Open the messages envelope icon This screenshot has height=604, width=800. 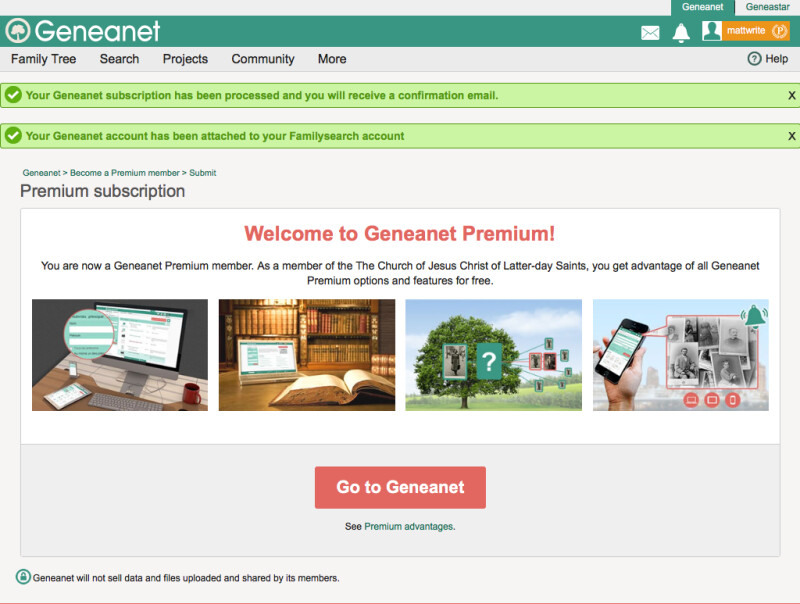pos(650,33)
